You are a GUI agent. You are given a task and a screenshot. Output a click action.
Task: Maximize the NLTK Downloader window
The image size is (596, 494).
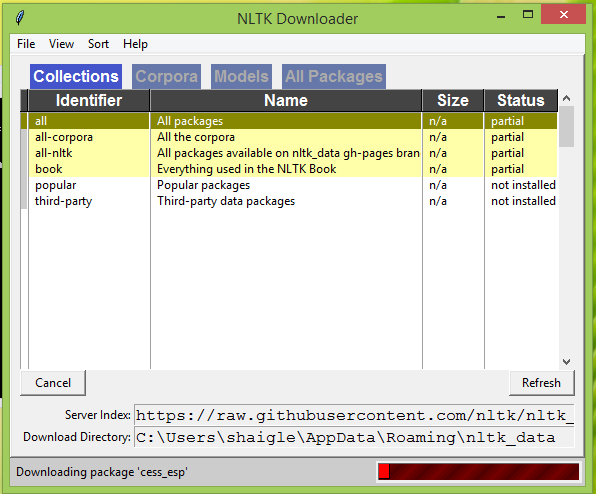pyautogui.click(x=528, y=15)
